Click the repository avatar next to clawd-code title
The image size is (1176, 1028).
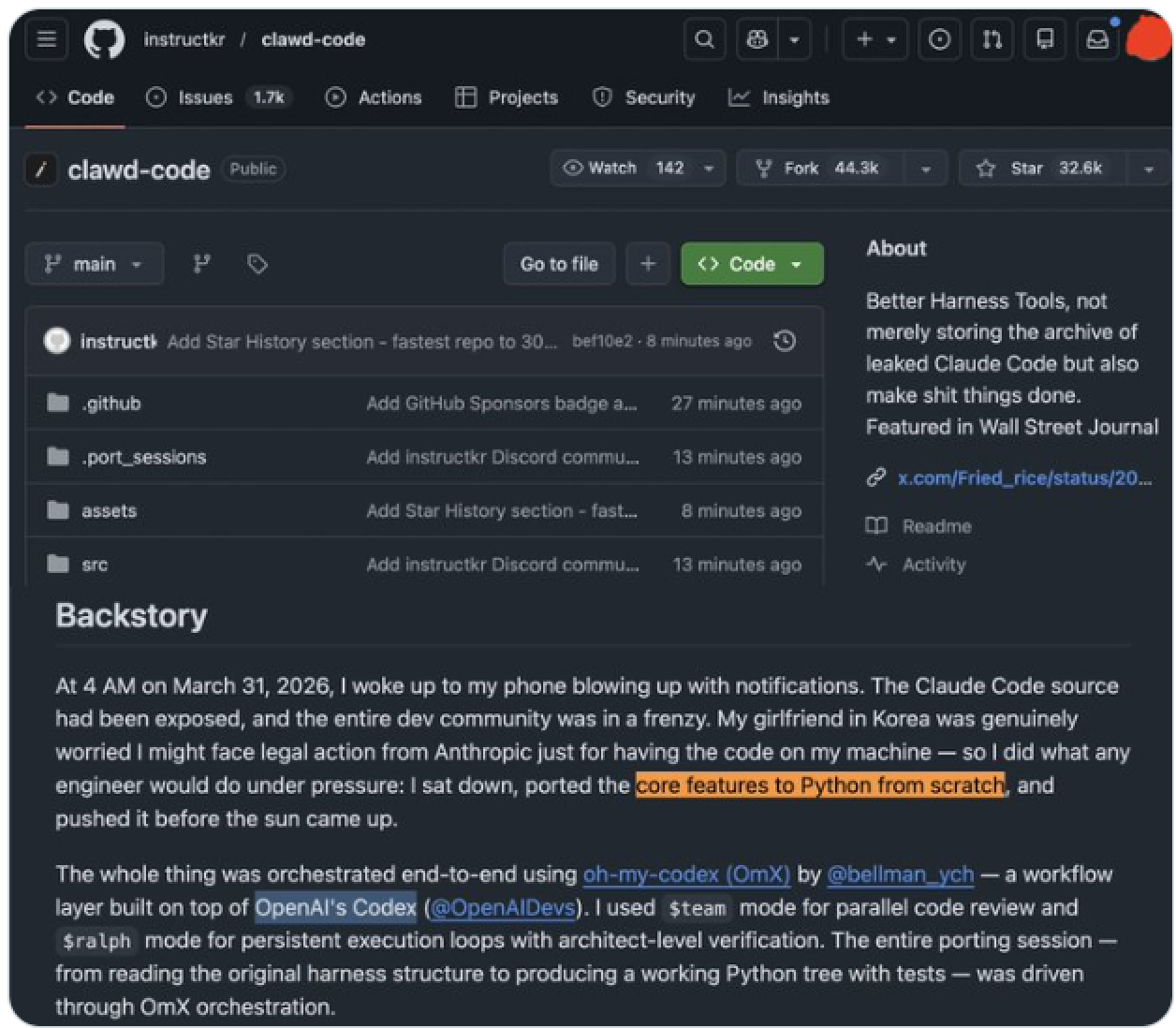click(x=40, y=169)
